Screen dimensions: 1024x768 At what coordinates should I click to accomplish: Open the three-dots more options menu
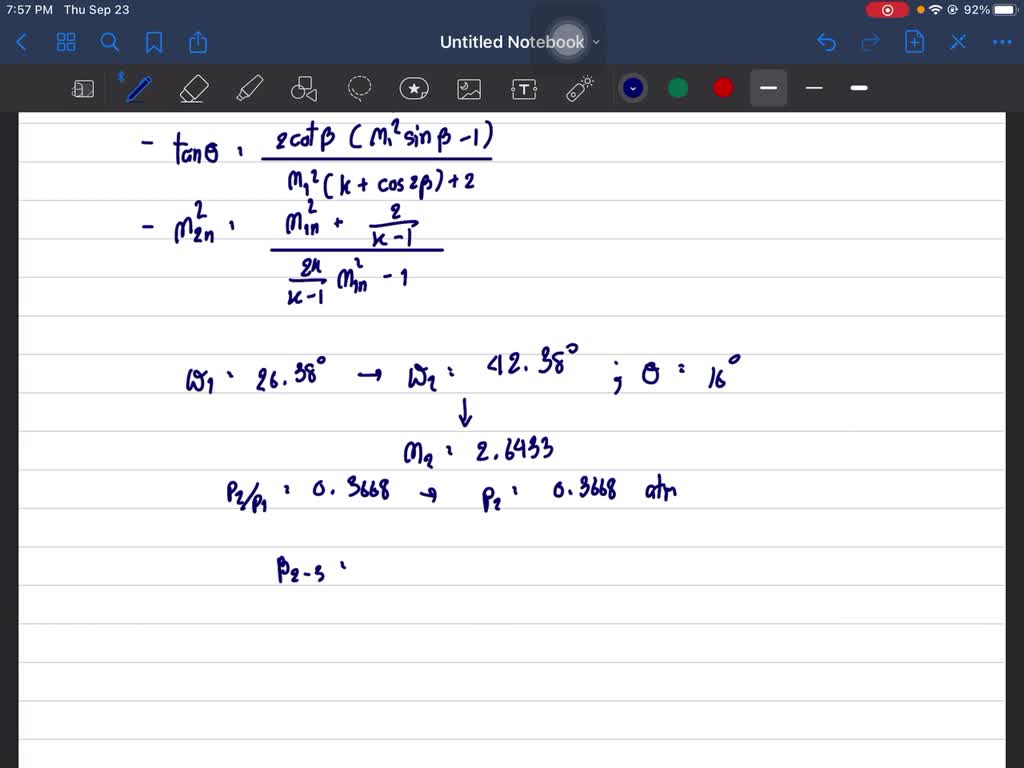point(1001,42)
